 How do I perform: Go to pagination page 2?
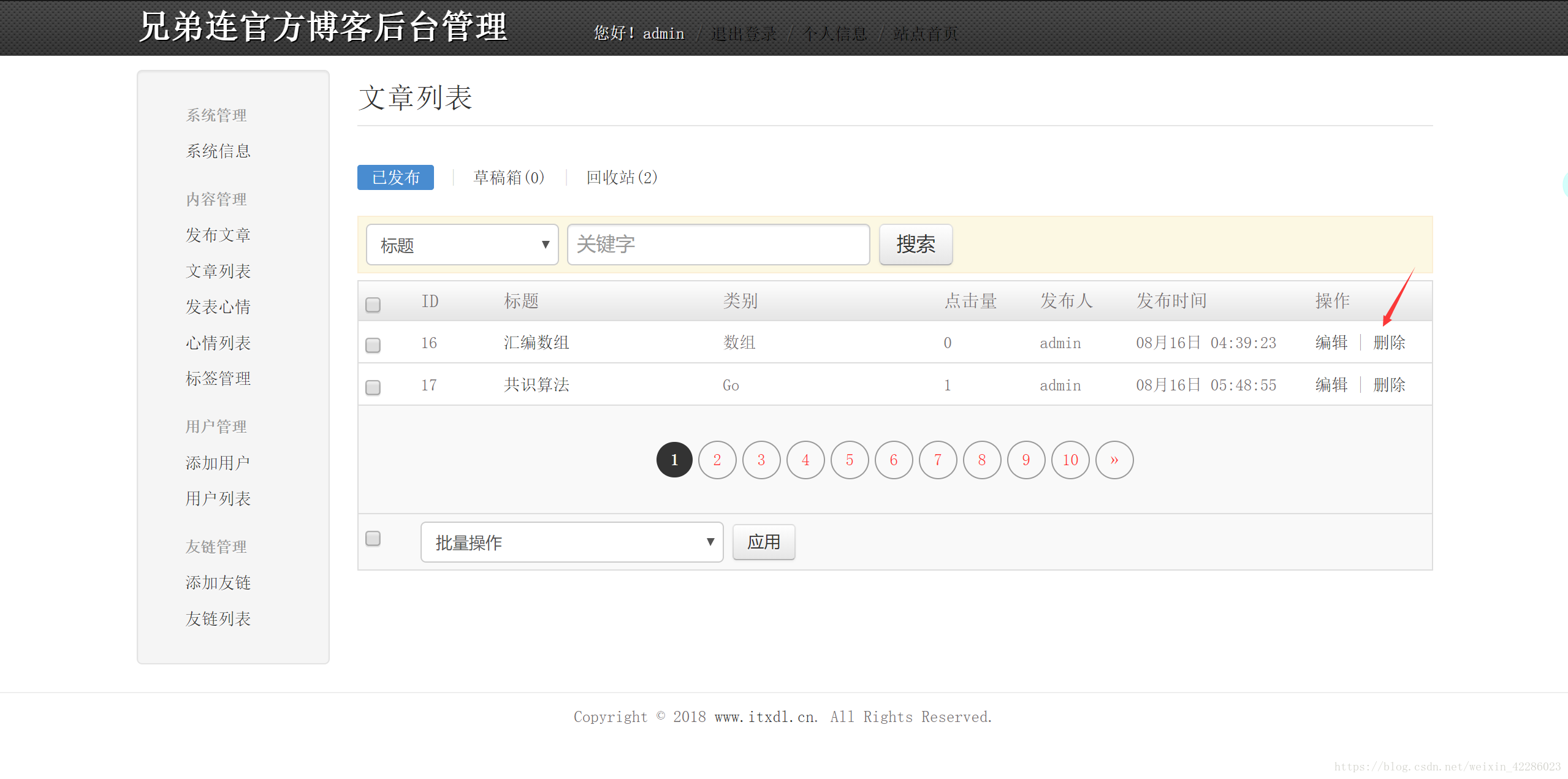point(717,460)
